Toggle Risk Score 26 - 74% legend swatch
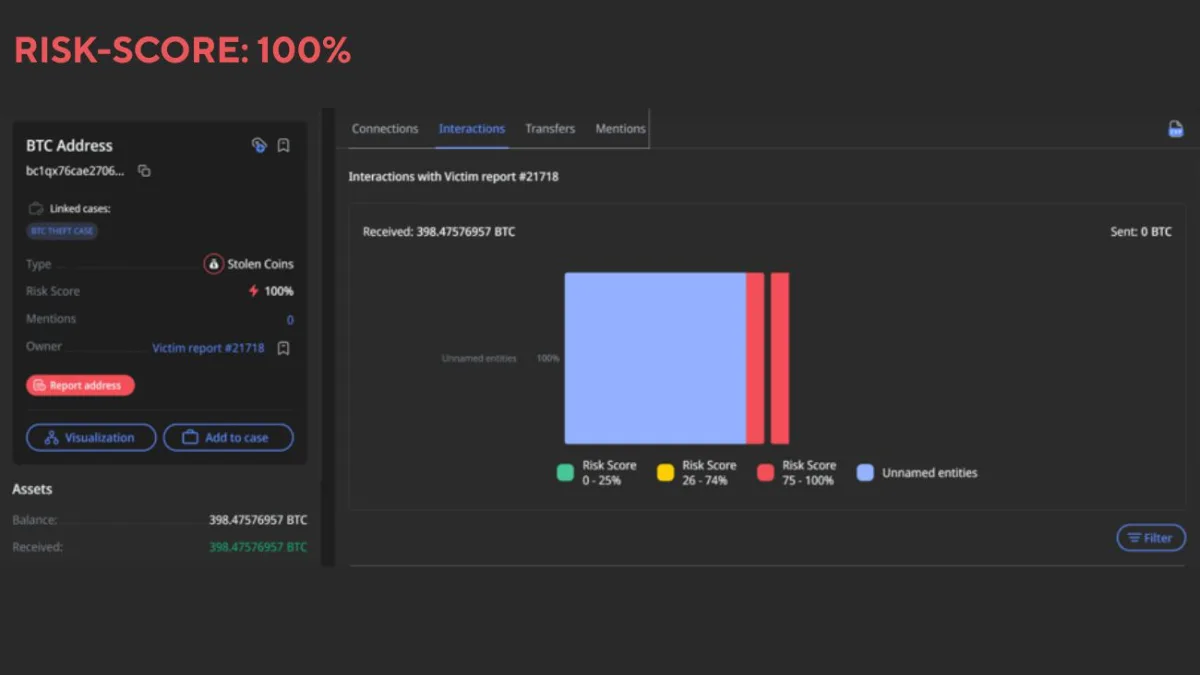Viewport: 1200px width, 675px height. click(665, 473)
